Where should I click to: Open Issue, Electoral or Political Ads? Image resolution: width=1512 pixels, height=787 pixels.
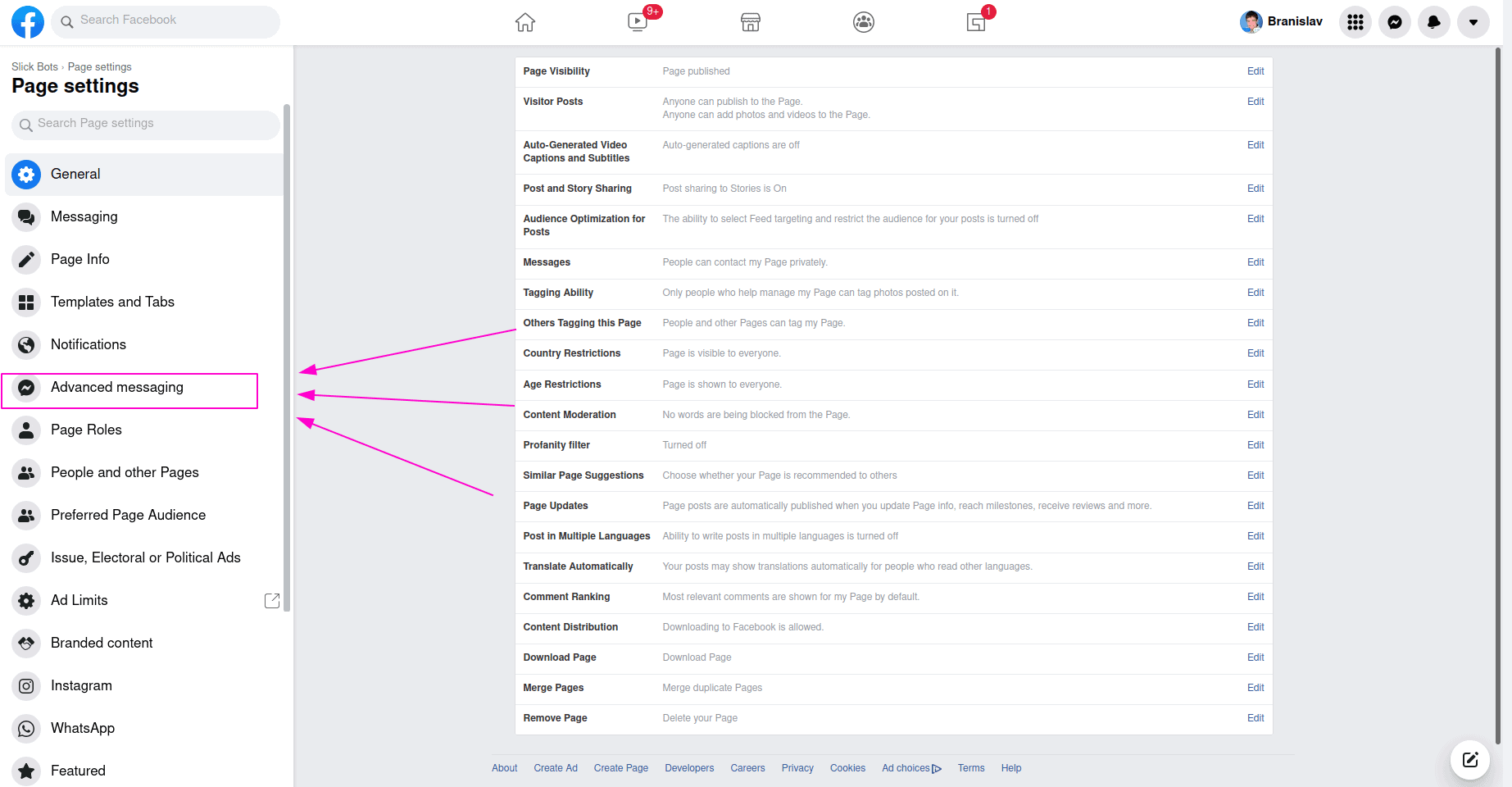point(144,557)
